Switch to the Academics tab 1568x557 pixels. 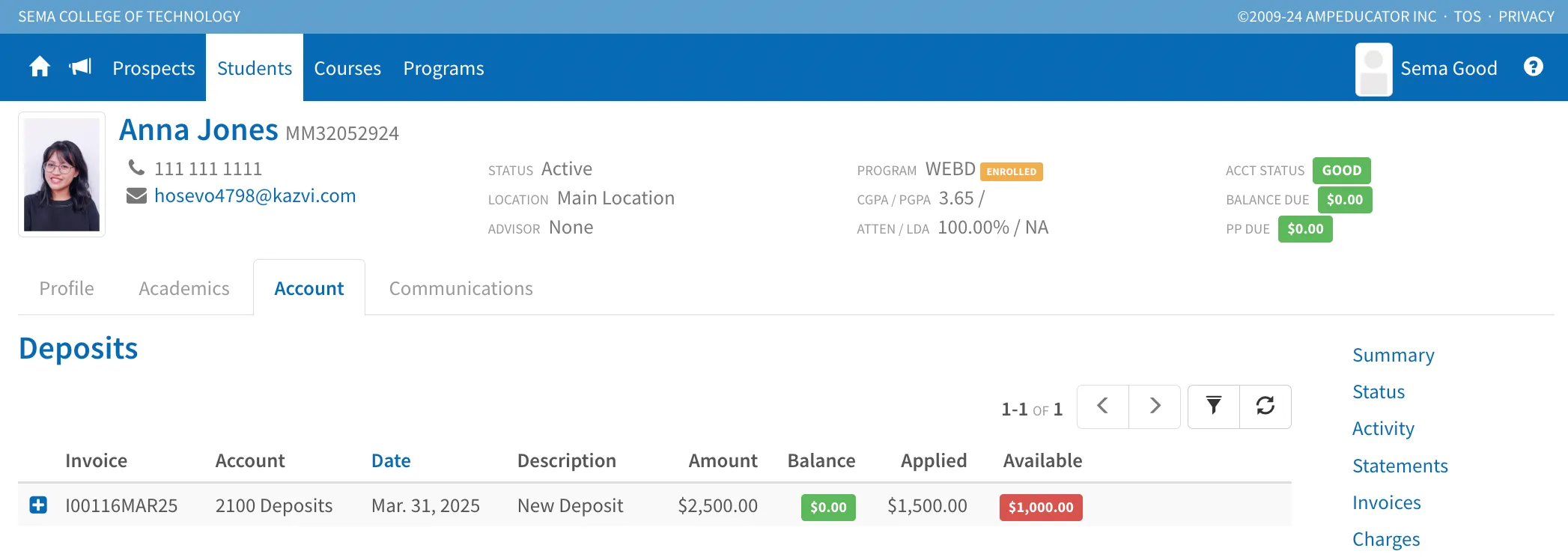pos(184,288)
